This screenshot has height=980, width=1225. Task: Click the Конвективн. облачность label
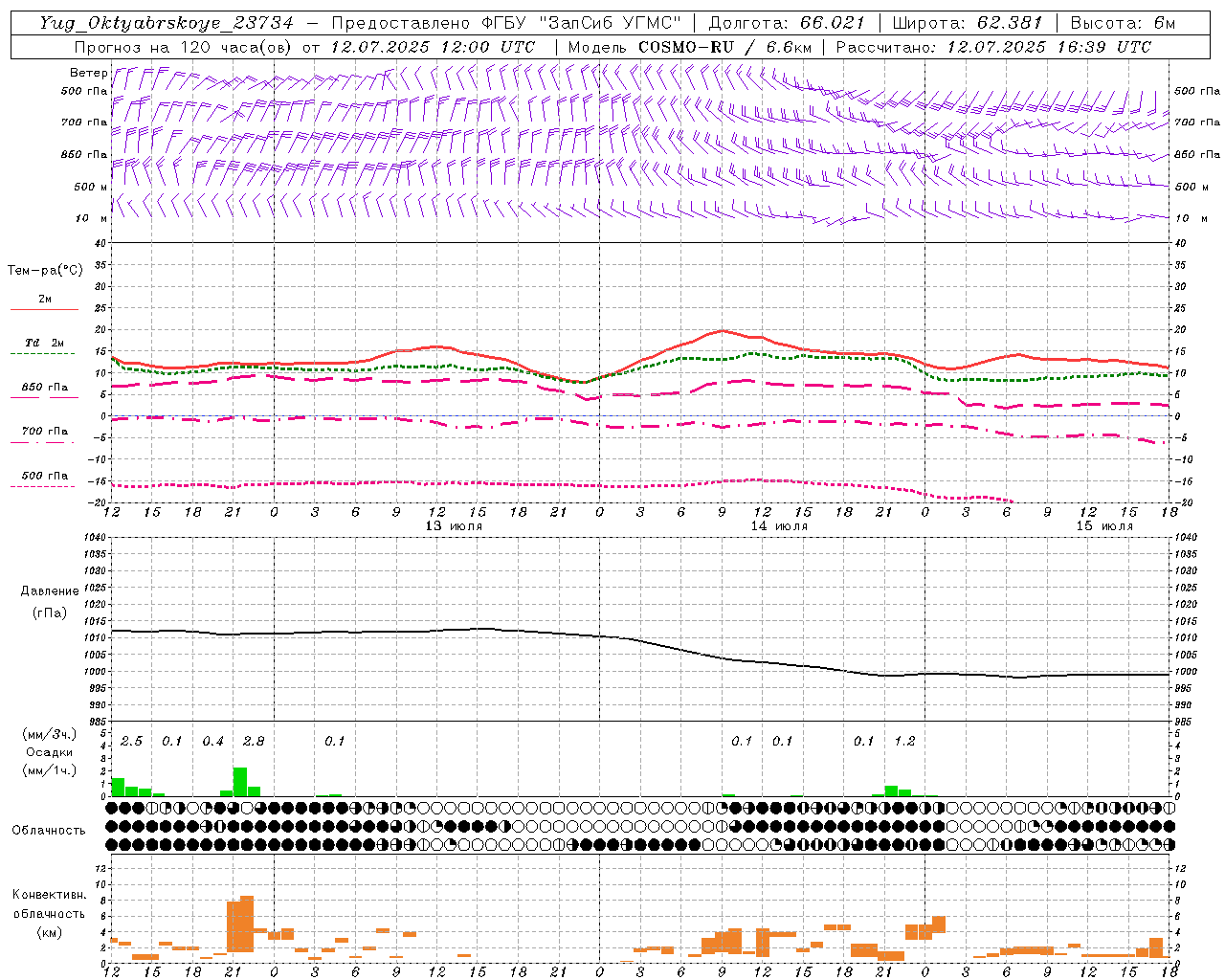(49, 903)
